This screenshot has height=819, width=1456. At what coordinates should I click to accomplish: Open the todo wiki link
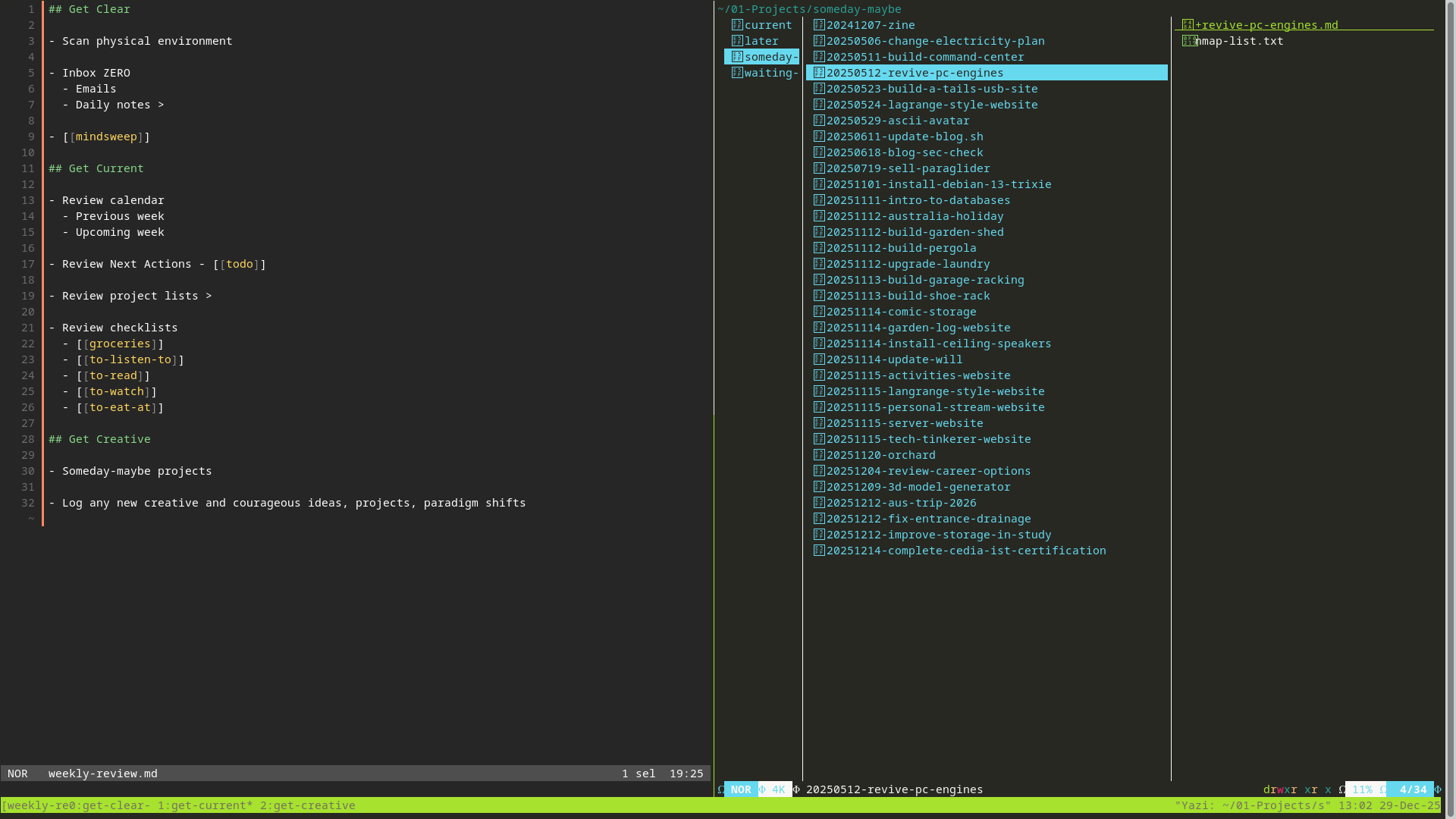click(x=239, y=264)
